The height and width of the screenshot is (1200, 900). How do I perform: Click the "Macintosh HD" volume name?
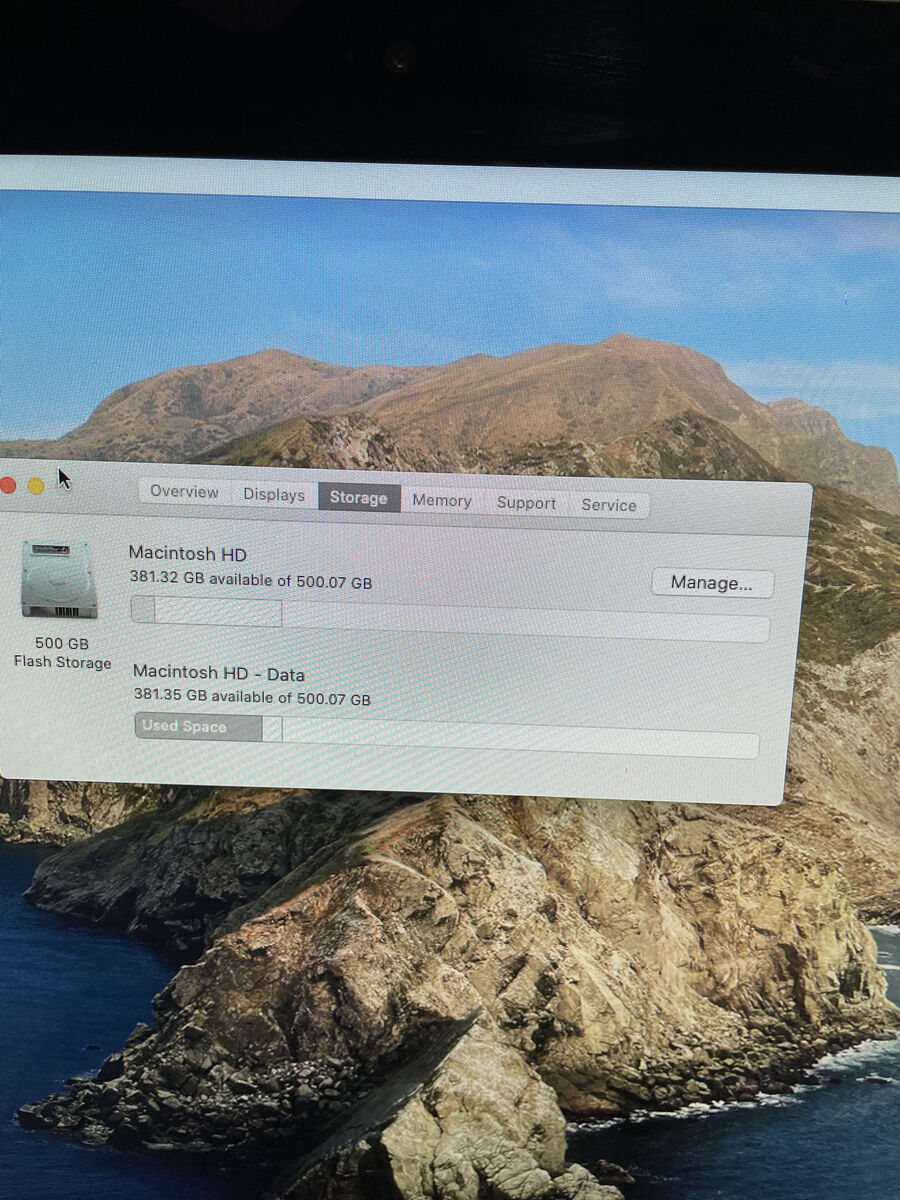tap(187, 554)
